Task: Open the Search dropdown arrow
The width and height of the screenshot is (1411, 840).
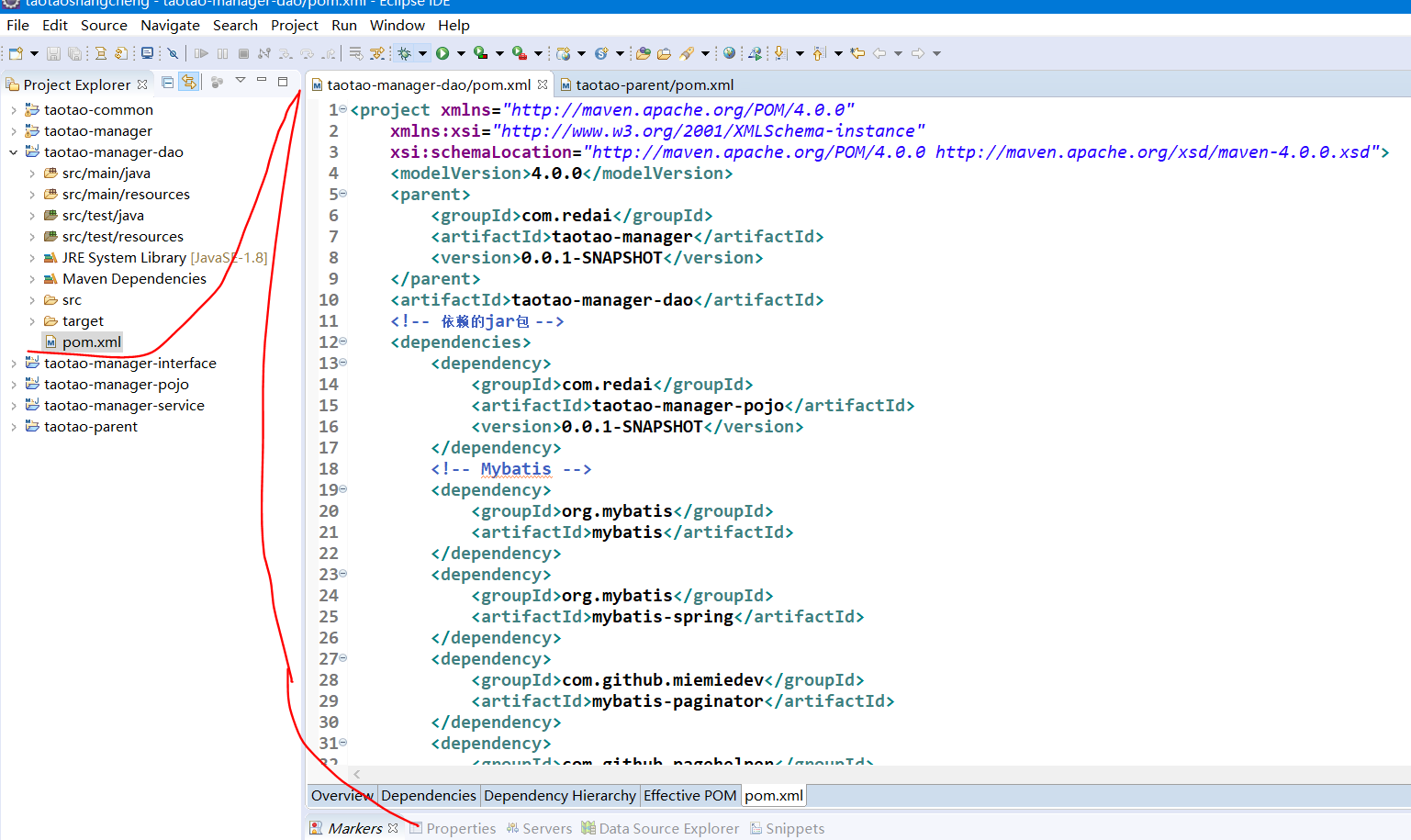Action: click(705, 53)
